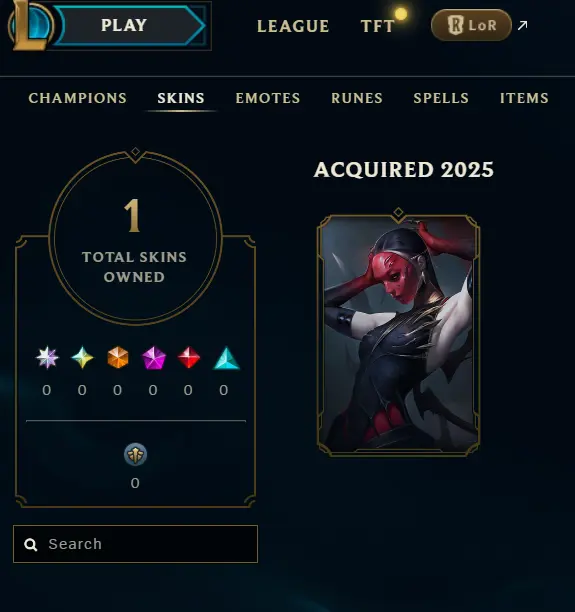
Task: Click the League of Legends logo icon
Action: click(x=30, y=25)
